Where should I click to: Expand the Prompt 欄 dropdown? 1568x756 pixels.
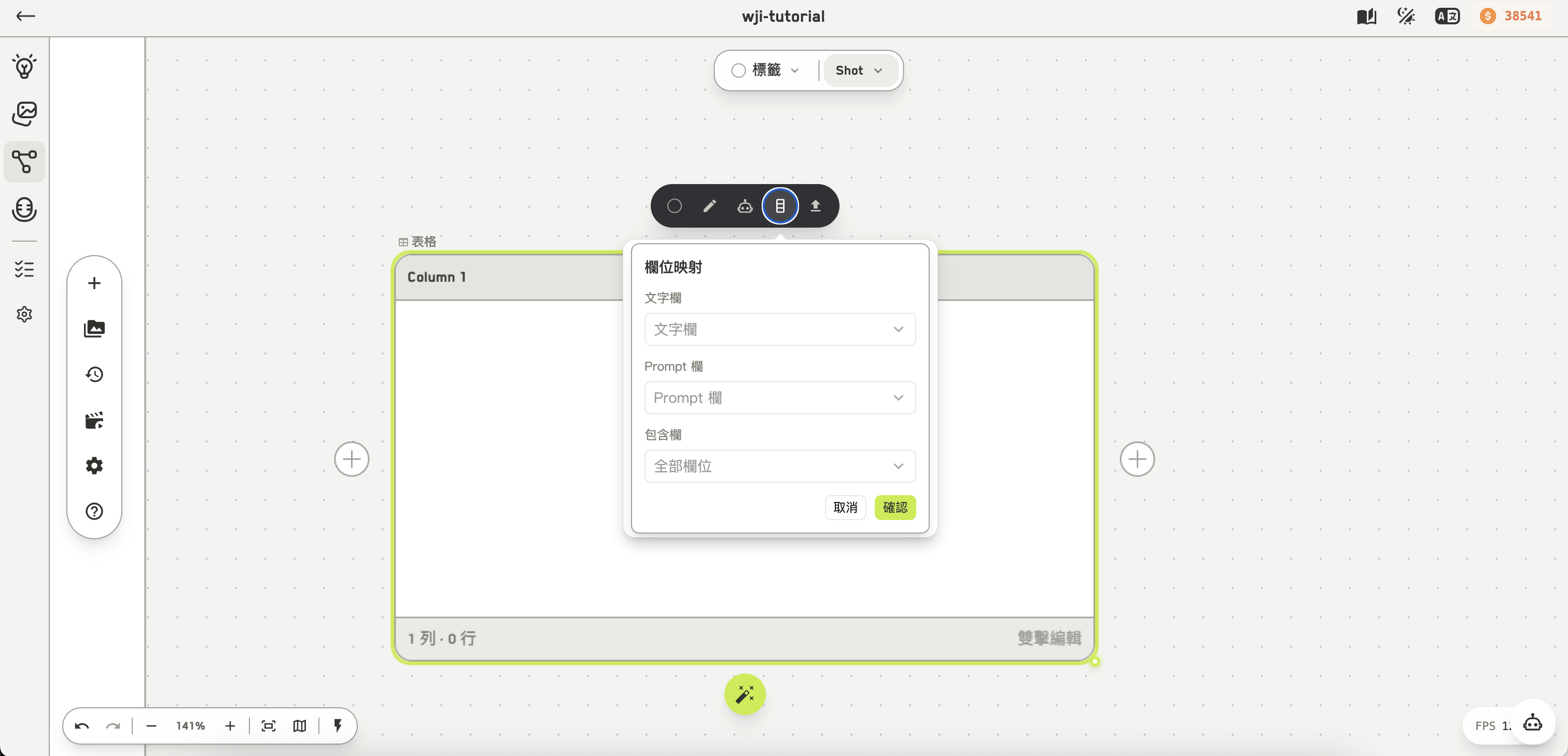click(x=780, y=398)
